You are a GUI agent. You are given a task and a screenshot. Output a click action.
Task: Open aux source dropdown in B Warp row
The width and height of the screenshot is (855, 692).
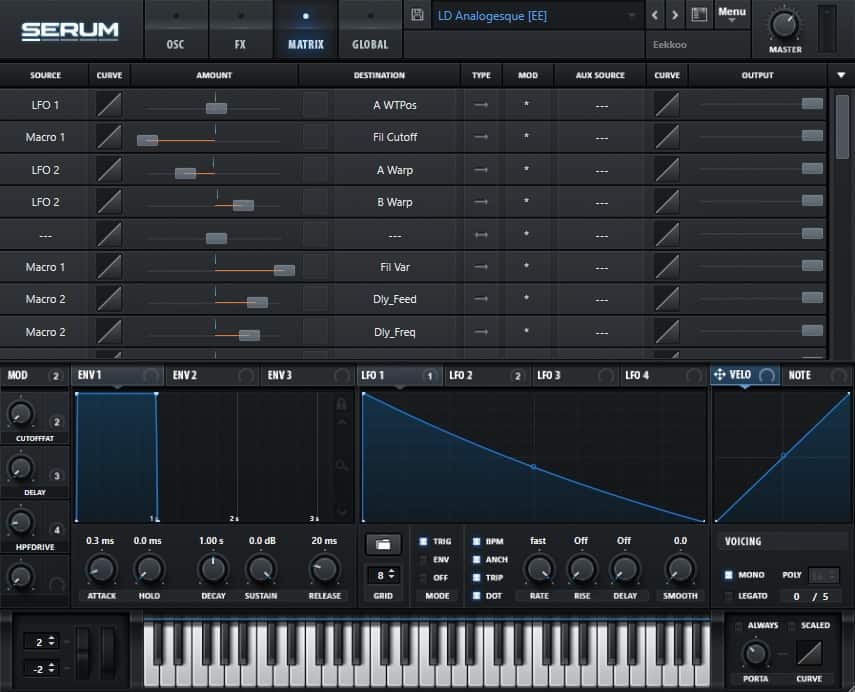(x=601, y=202)
